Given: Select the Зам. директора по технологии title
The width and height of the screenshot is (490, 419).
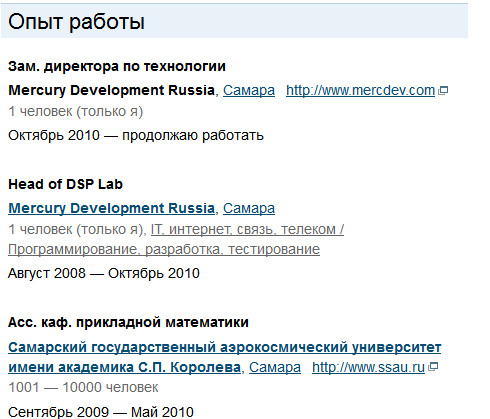Looking at the screenshot, I should (x=117, y=66).
